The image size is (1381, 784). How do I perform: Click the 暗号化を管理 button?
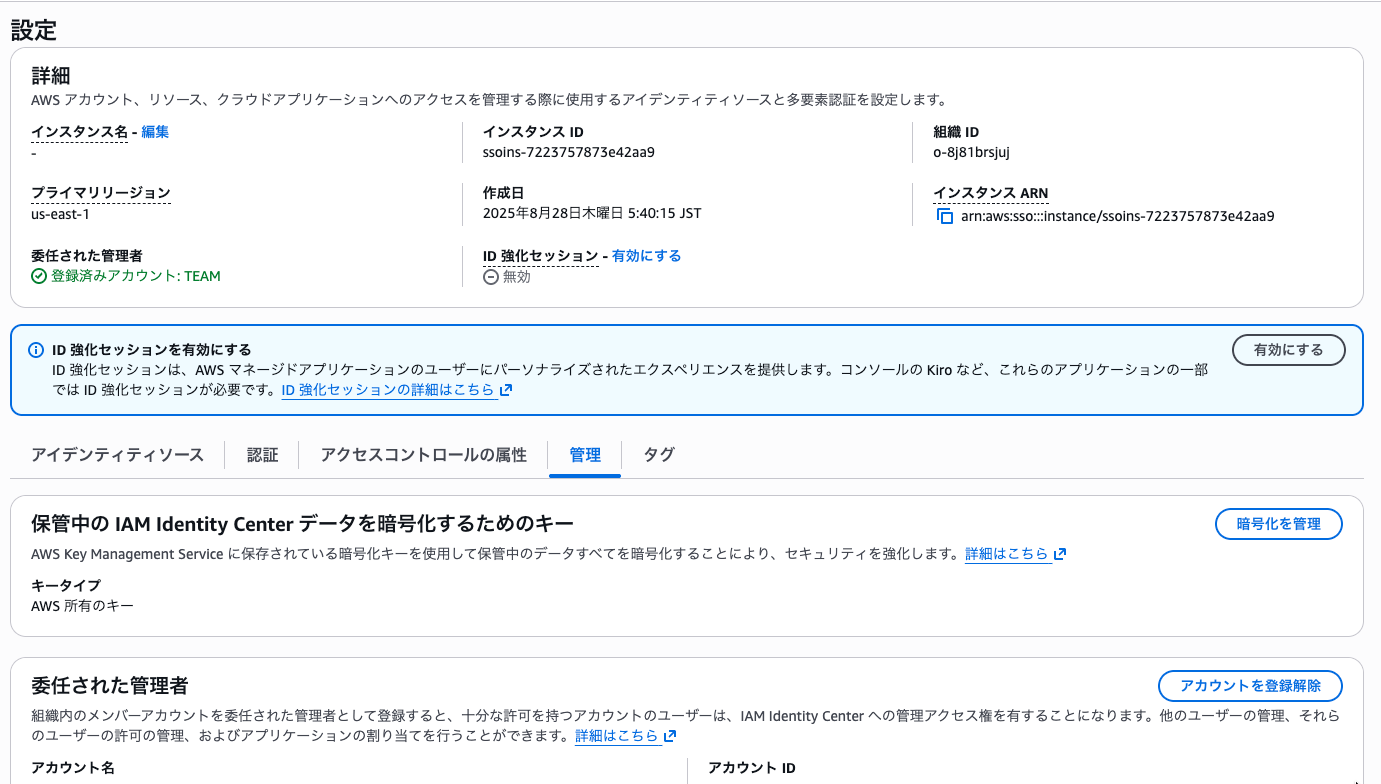tap(1278, 523)
